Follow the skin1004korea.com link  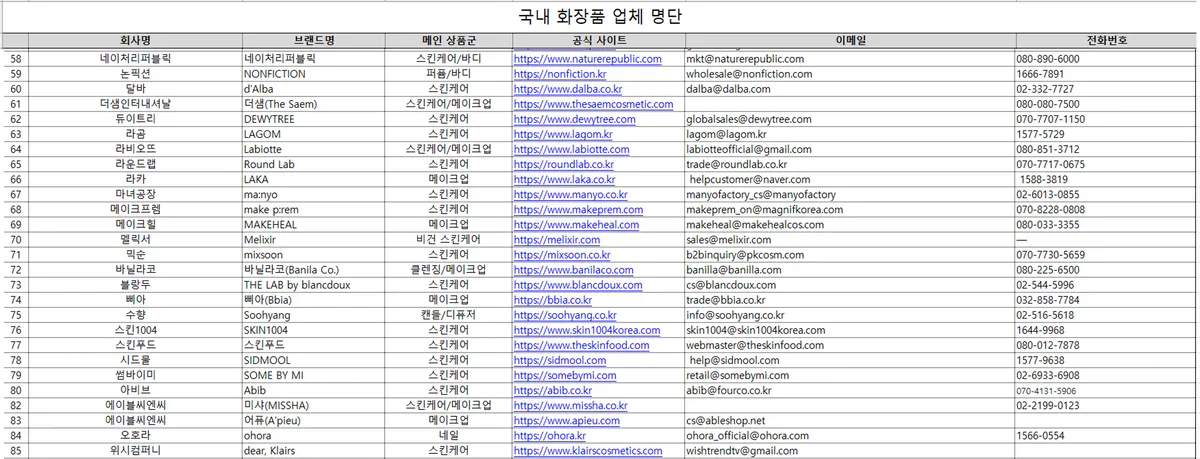[587, 330]
